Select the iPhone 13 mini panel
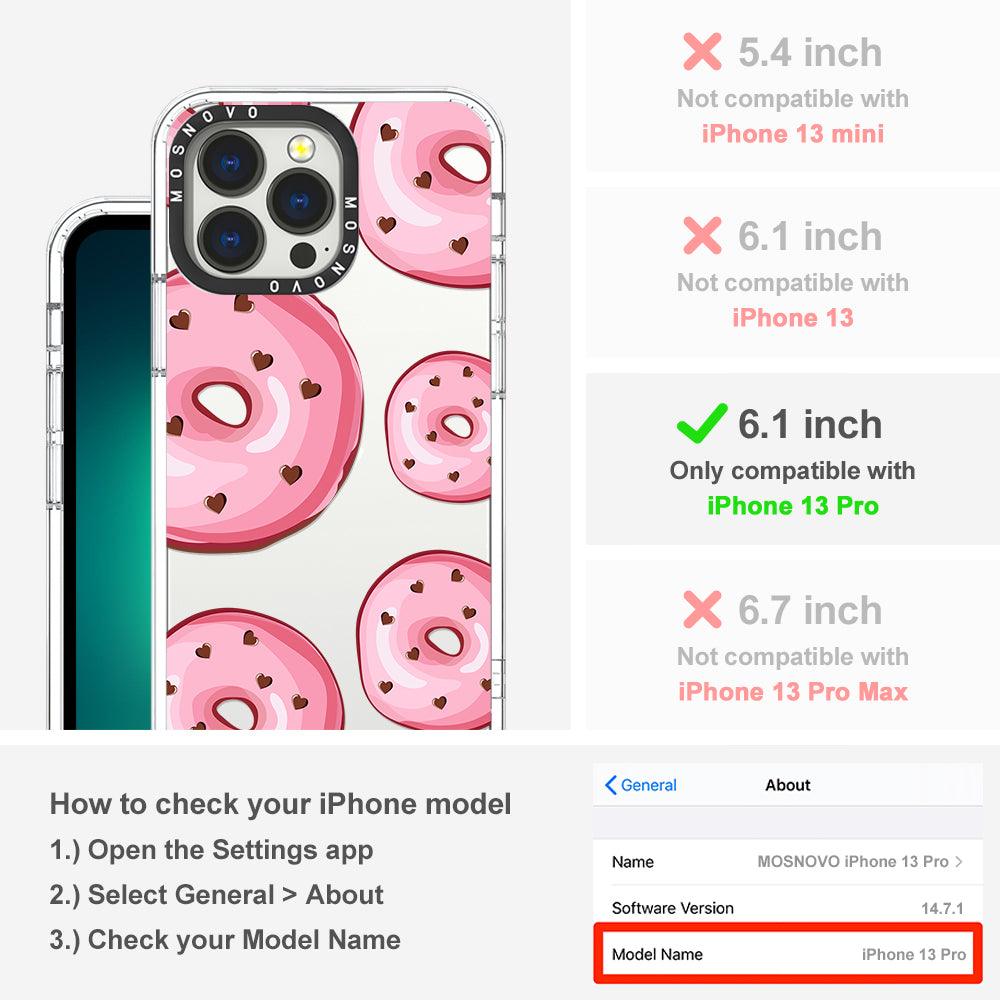The image size is (1000, 1000). [793, 86]
